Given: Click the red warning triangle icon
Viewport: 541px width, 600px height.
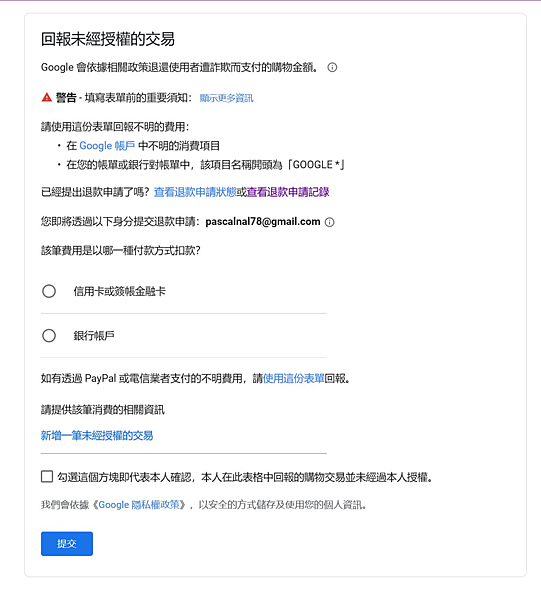Looking at the screenshot, I should (x=47, y=98).
